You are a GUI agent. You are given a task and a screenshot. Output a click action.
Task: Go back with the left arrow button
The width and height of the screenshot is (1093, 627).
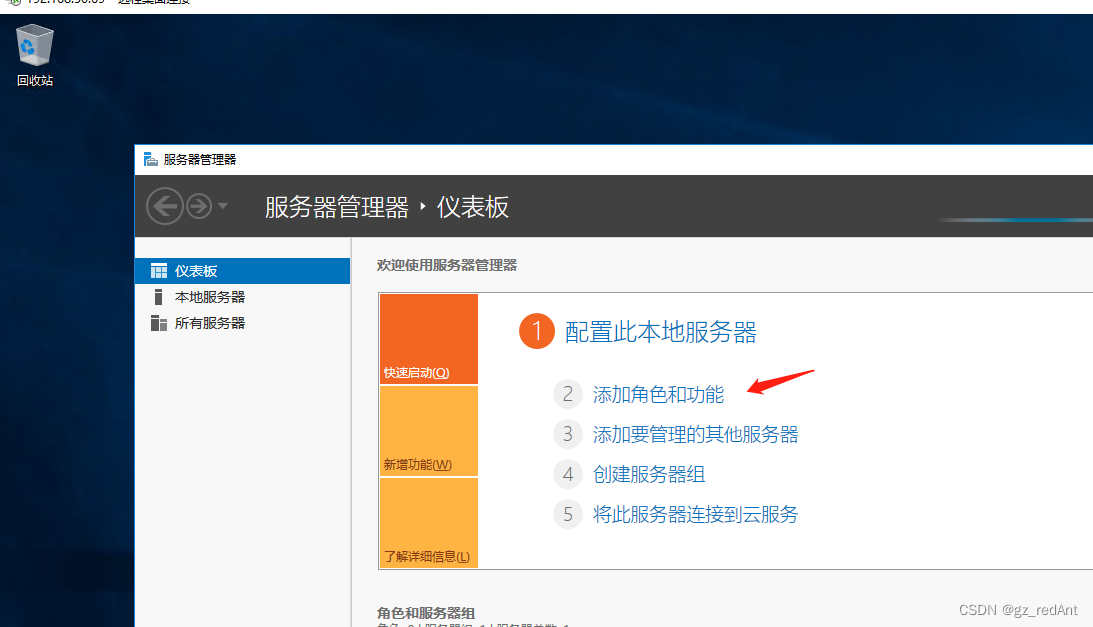(x=165, y=206)
